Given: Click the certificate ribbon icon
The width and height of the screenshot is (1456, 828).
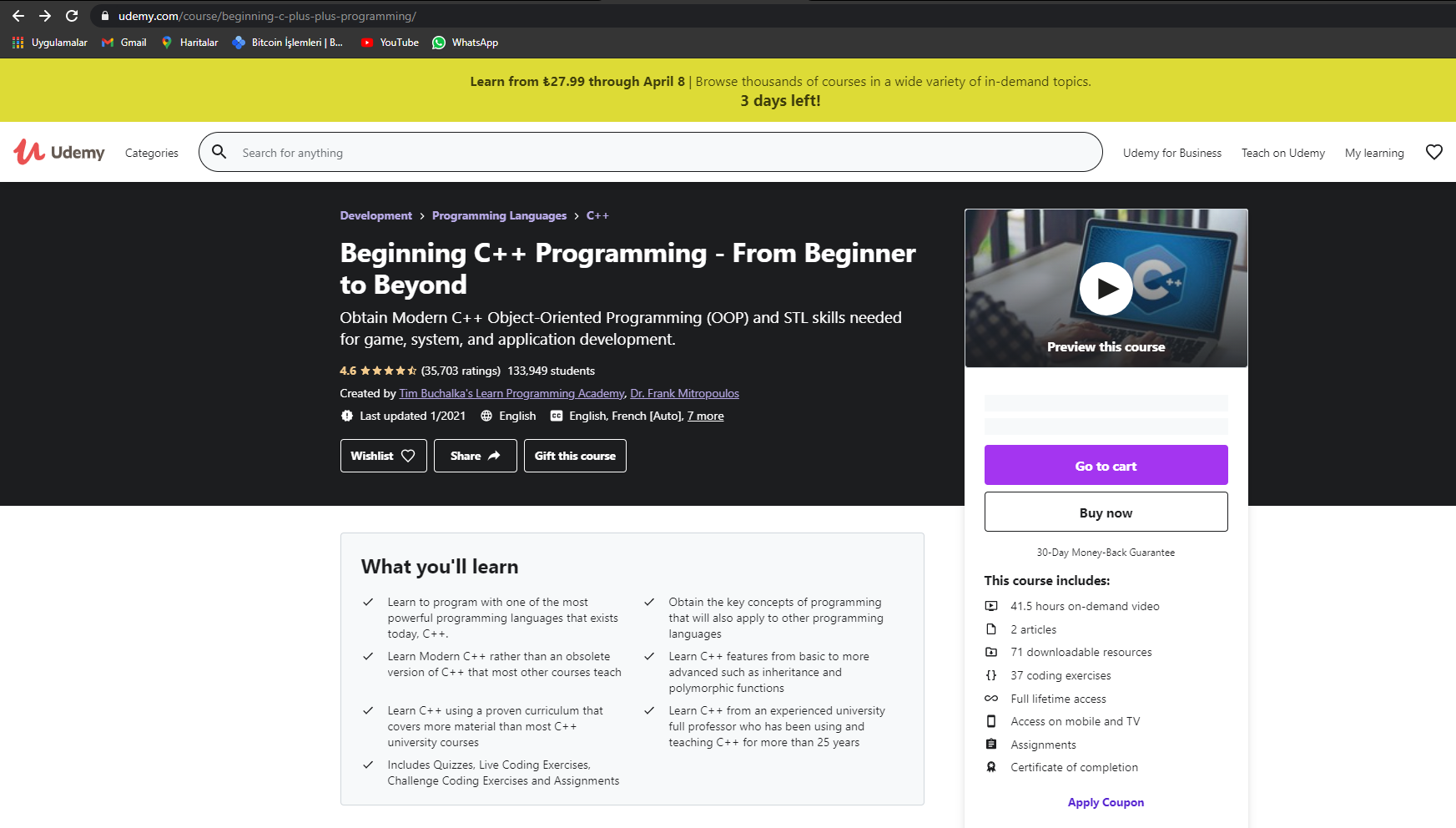Looking at the screenshot, I should 991,767.
